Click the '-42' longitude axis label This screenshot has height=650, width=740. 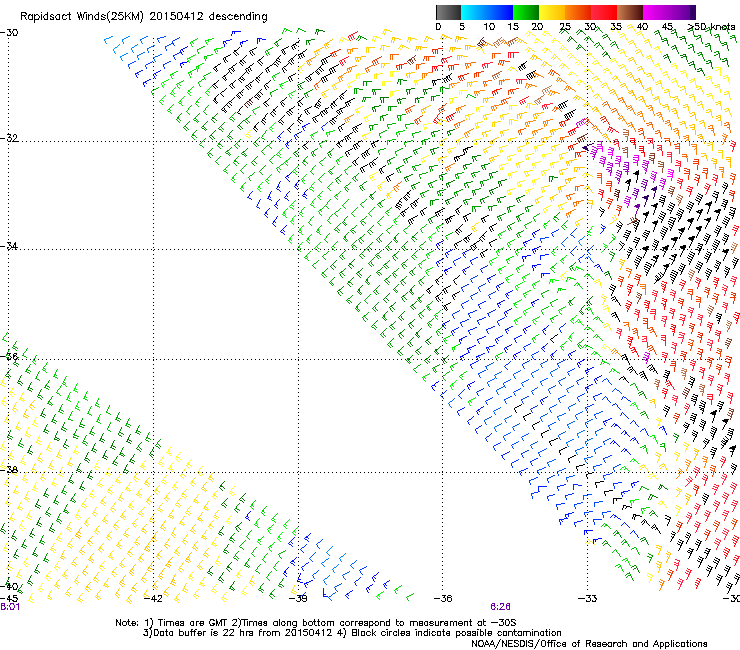point(153,599)
